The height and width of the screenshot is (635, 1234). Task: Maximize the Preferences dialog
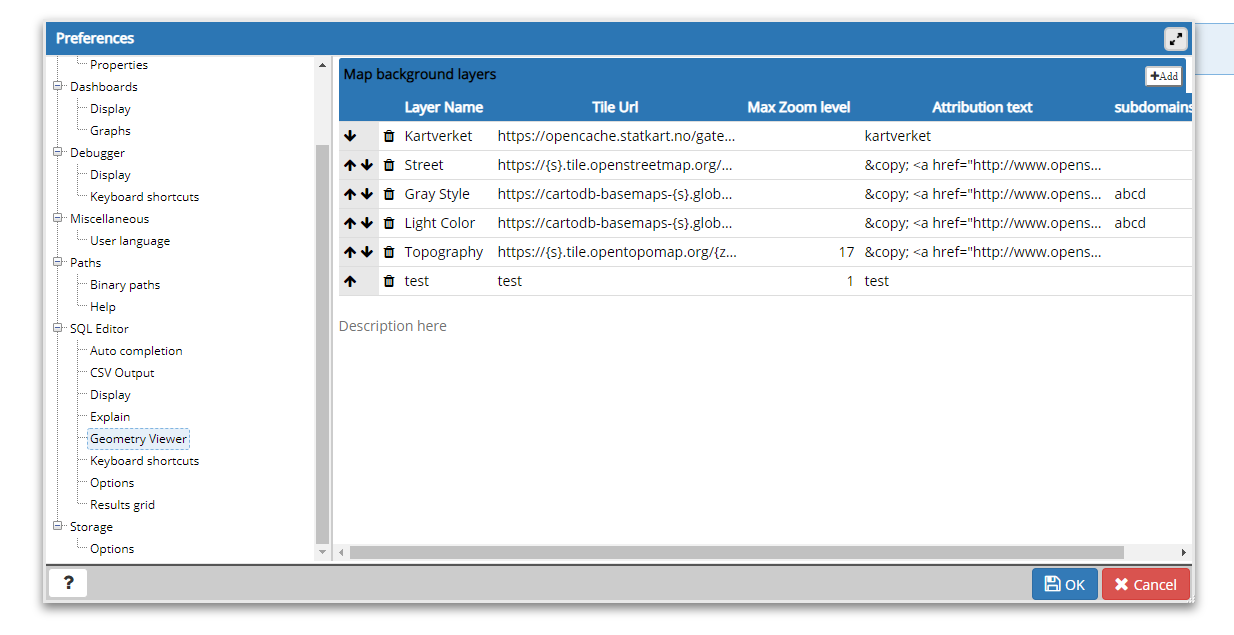pyautogui.click(x=1175, y=39)
